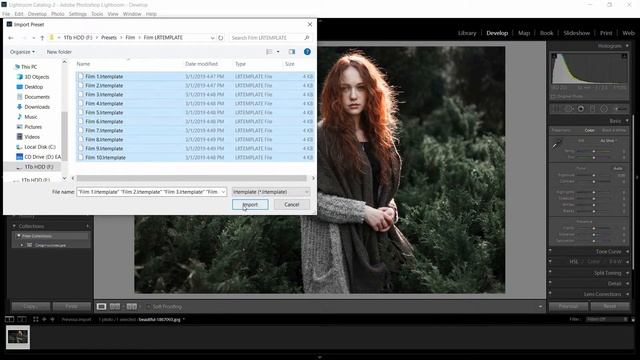Click Up one level arrow in dialog
The height and width of the screenshot is (360, 640).
pos(42,38)
